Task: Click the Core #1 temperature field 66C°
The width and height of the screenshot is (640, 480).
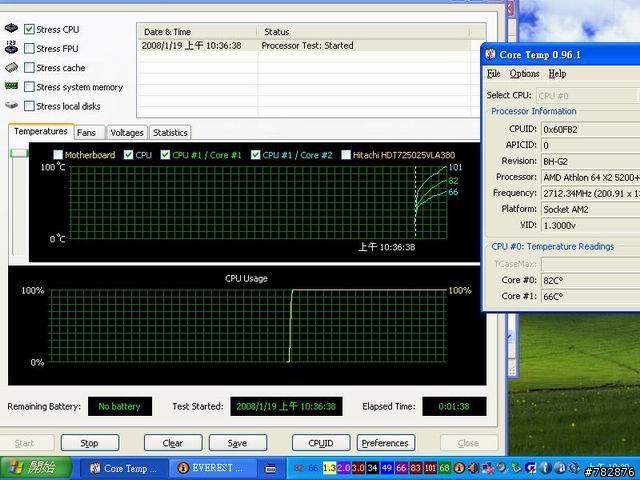Action: (590, 296)
